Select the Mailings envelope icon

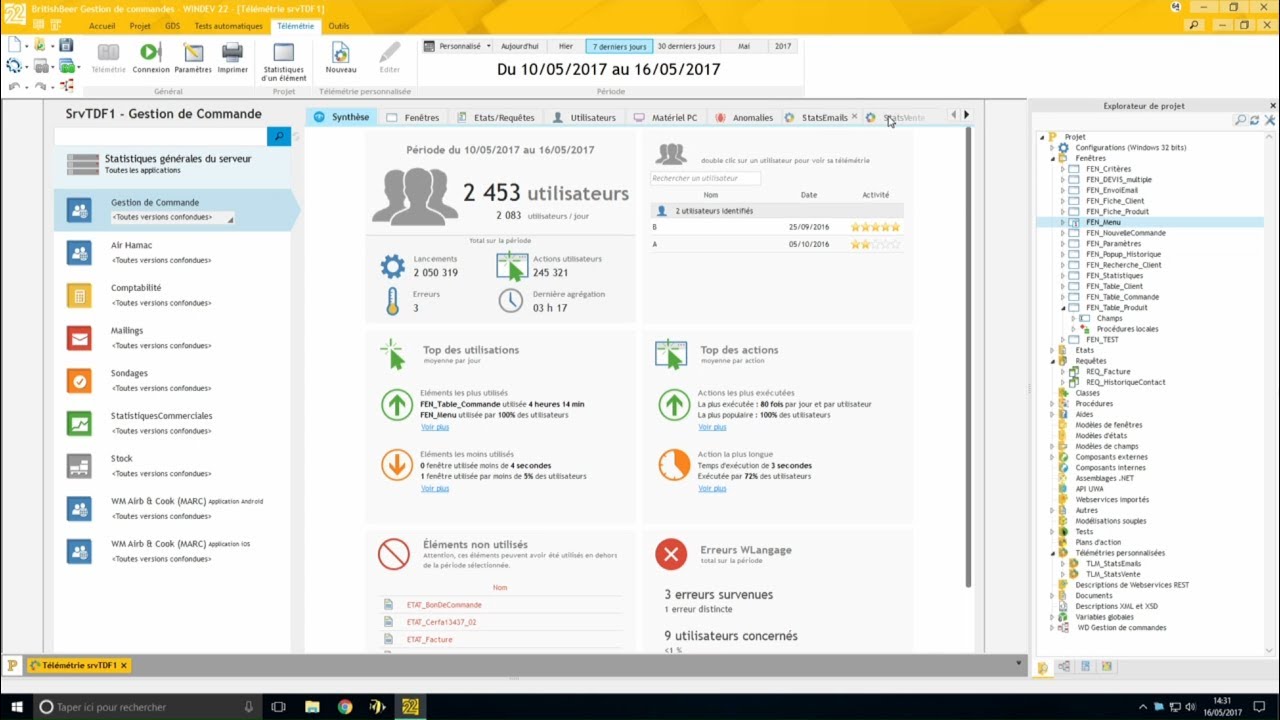coord(79,338)
